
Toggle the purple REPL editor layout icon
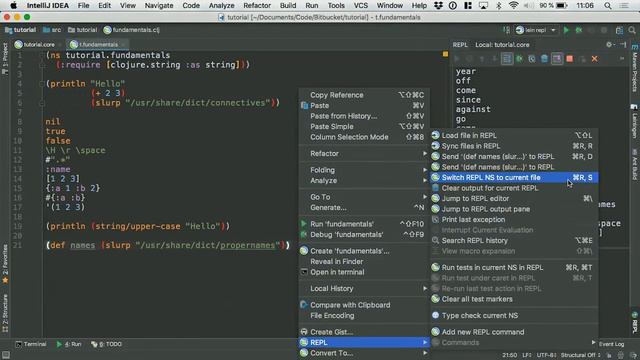pyautogui.click(x=557, y=59)
